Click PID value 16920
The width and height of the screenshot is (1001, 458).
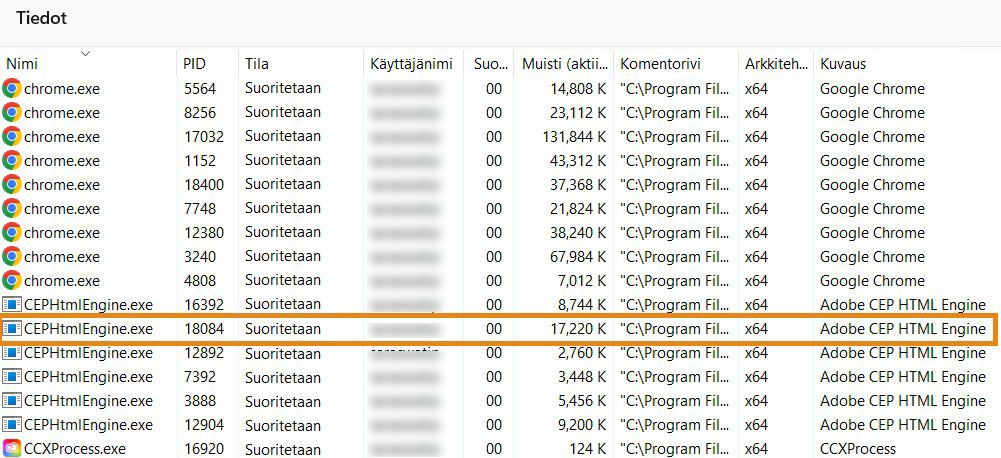(204, 448)
